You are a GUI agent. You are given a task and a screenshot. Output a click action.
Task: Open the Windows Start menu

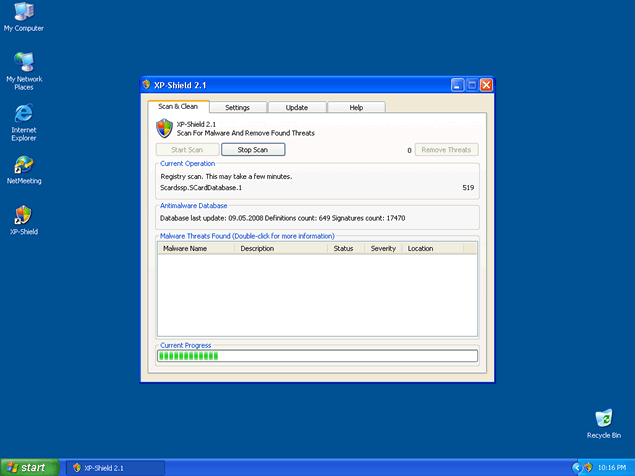point(28,467)
